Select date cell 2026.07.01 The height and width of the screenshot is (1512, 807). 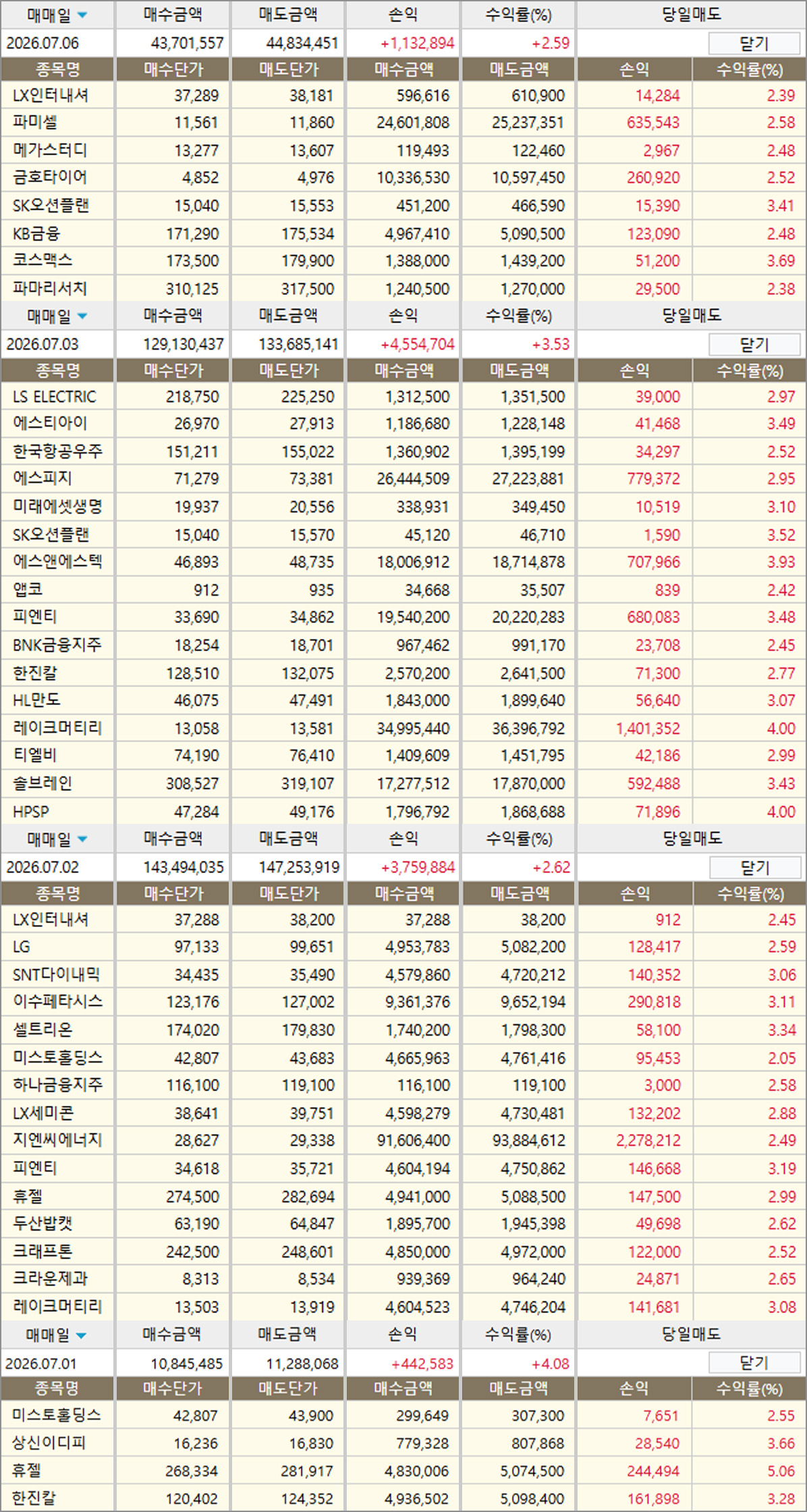point(41,1364)
